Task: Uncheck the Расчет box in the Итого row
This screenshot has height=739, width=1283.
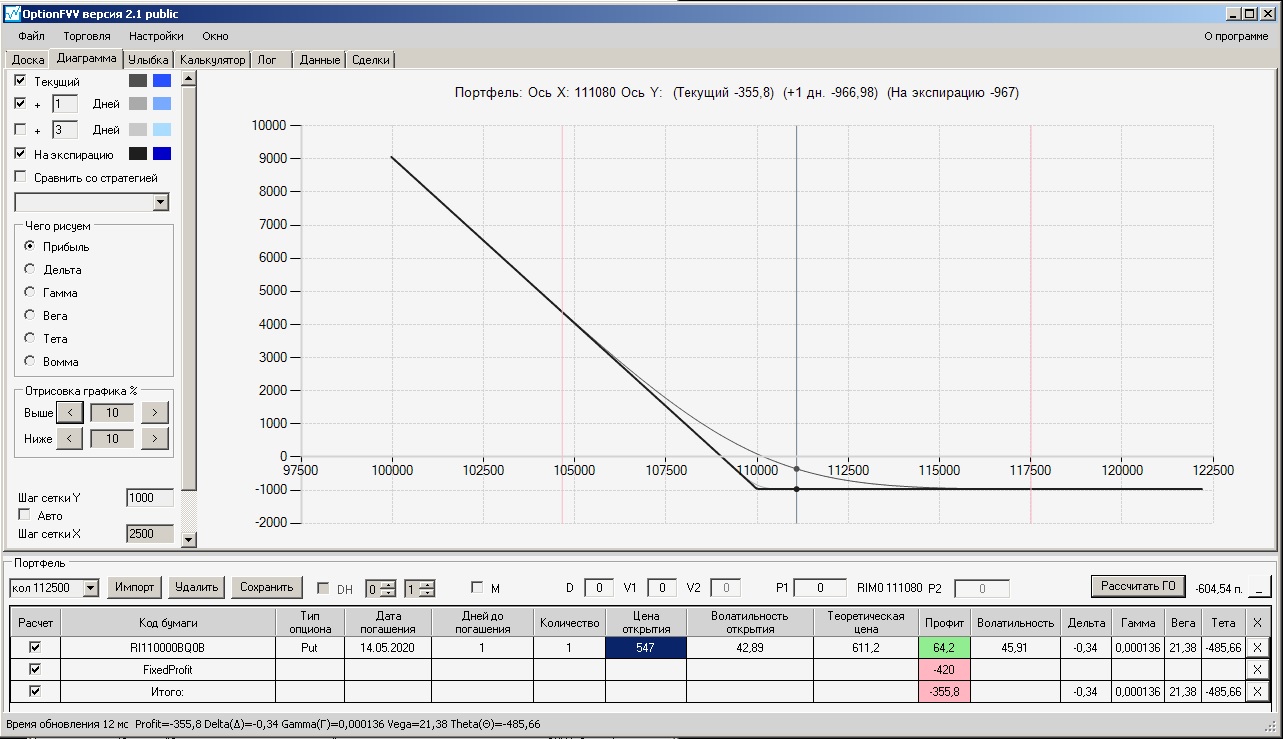Action: tap(35, 691)
